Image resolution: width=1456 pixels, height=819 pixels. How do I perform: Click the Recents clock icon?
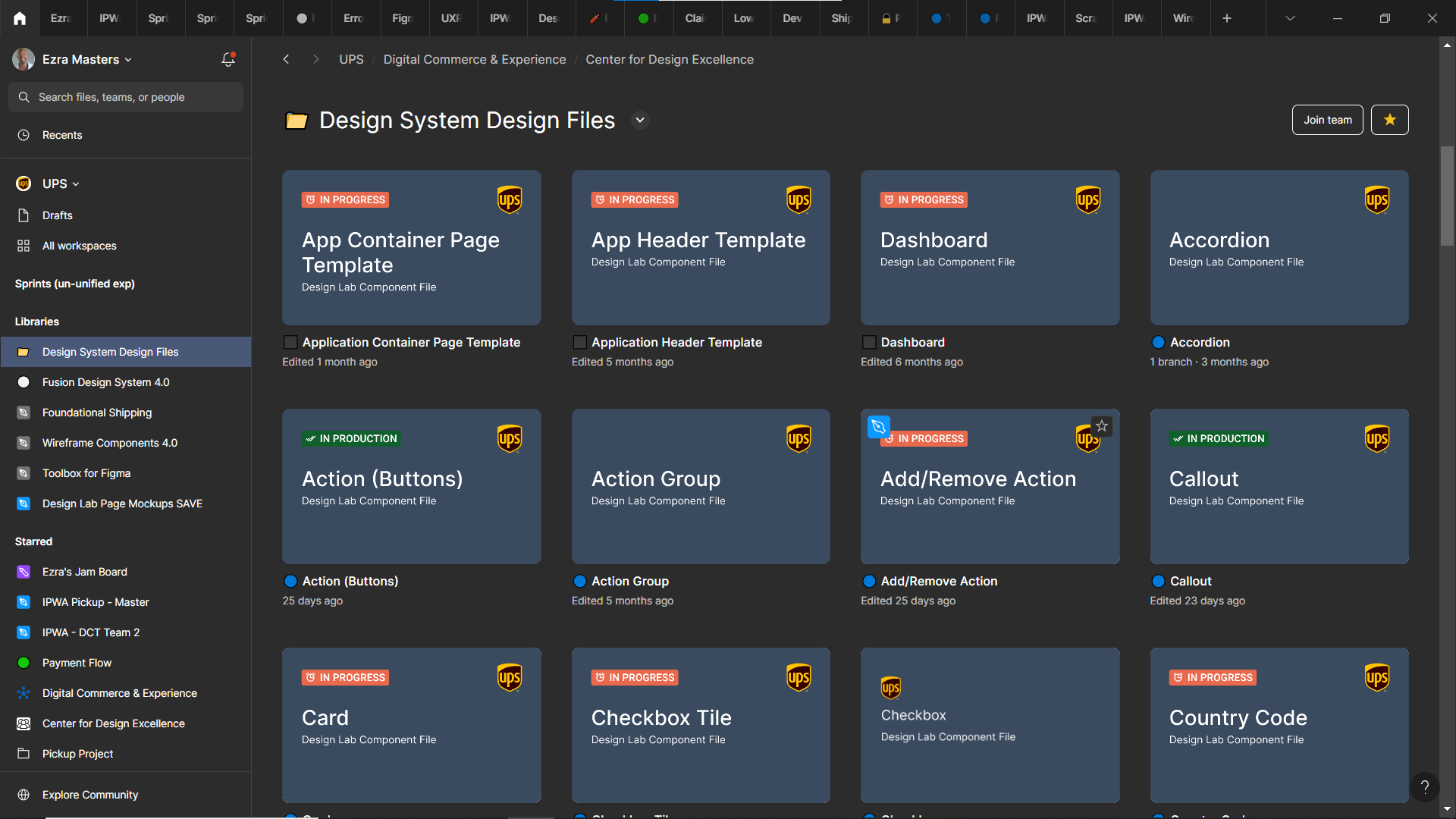24,135
